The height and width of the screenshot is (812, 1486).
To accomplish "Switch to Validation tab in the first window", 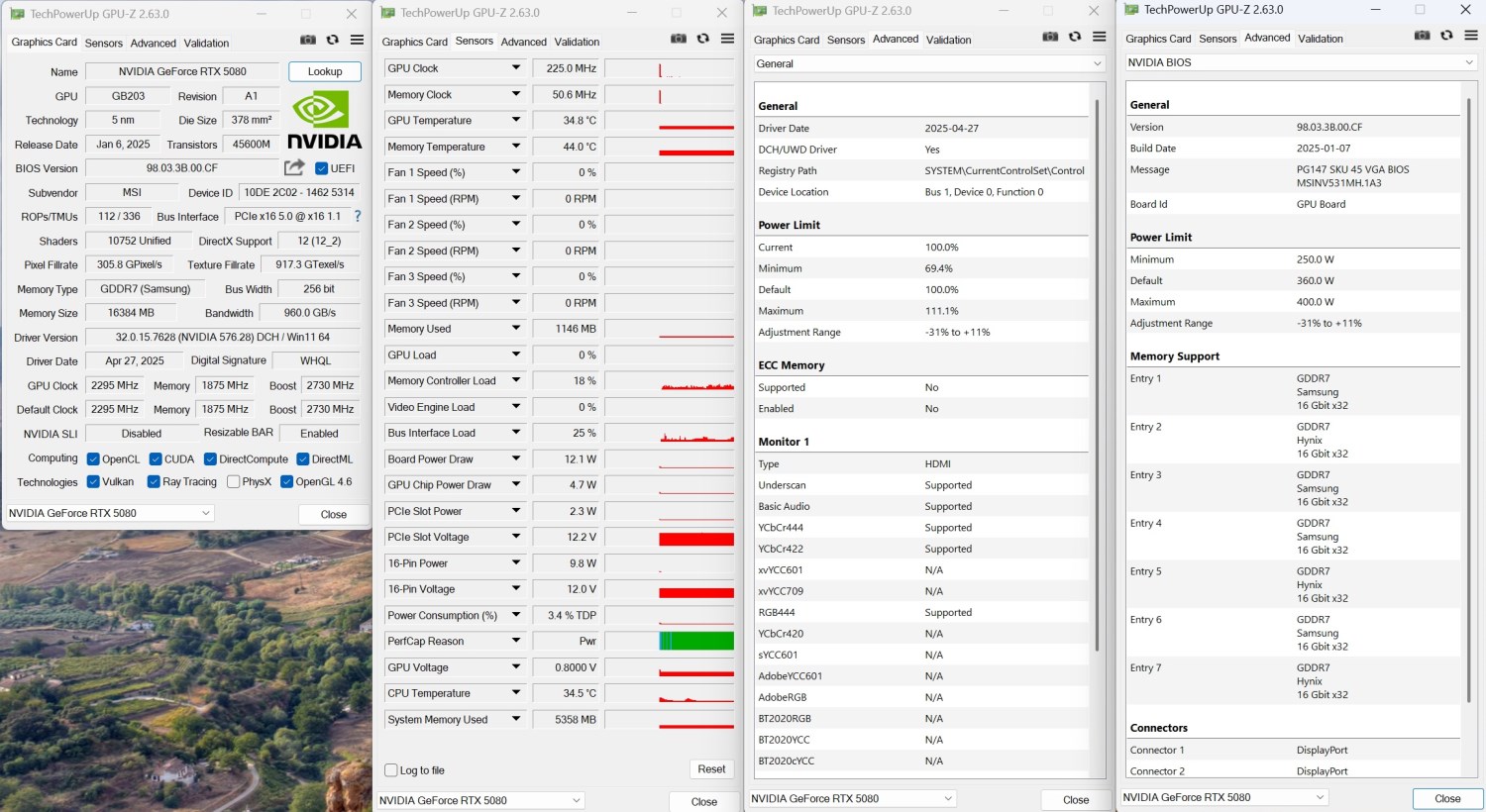I will click(206, 43).
